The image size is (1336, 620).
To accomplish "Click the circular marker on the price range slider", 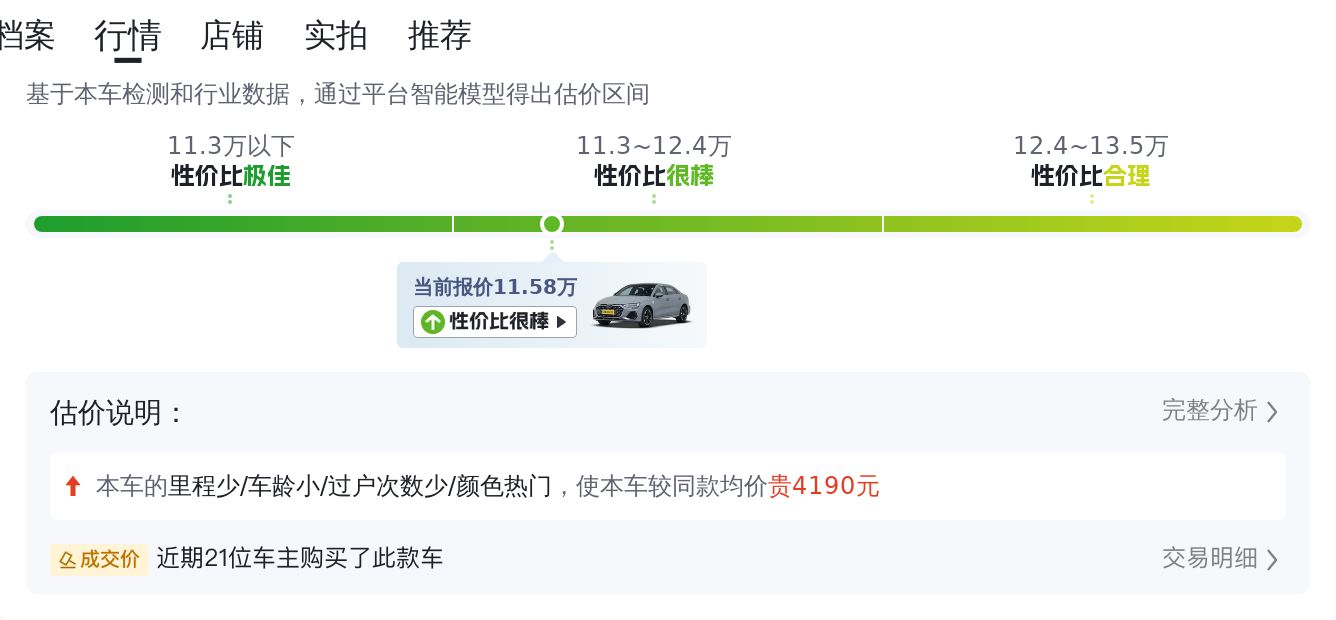I will click(551, 224).
